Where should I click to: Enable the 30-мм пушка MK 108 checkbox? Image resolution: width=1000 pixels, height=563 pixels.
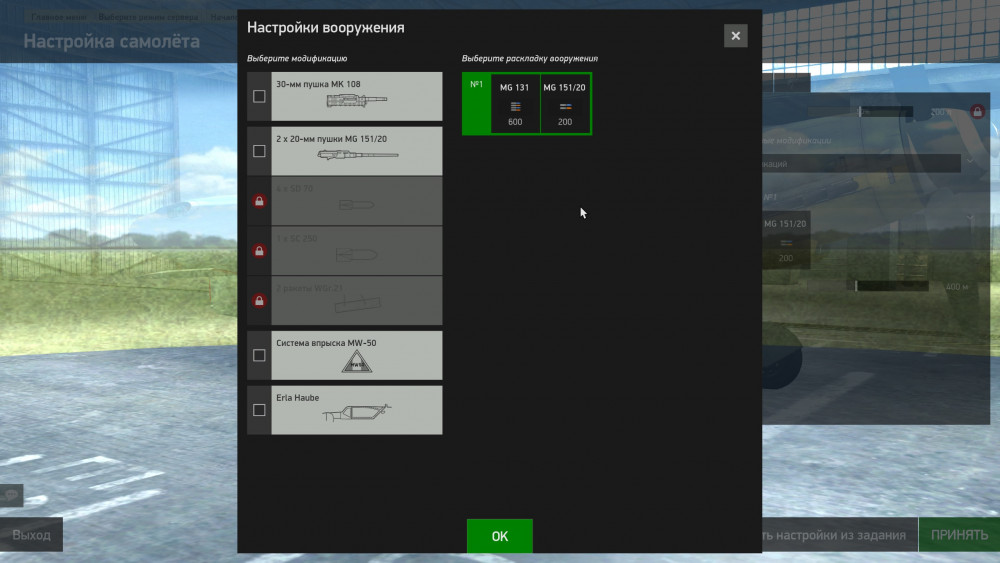tap(259, 96)
